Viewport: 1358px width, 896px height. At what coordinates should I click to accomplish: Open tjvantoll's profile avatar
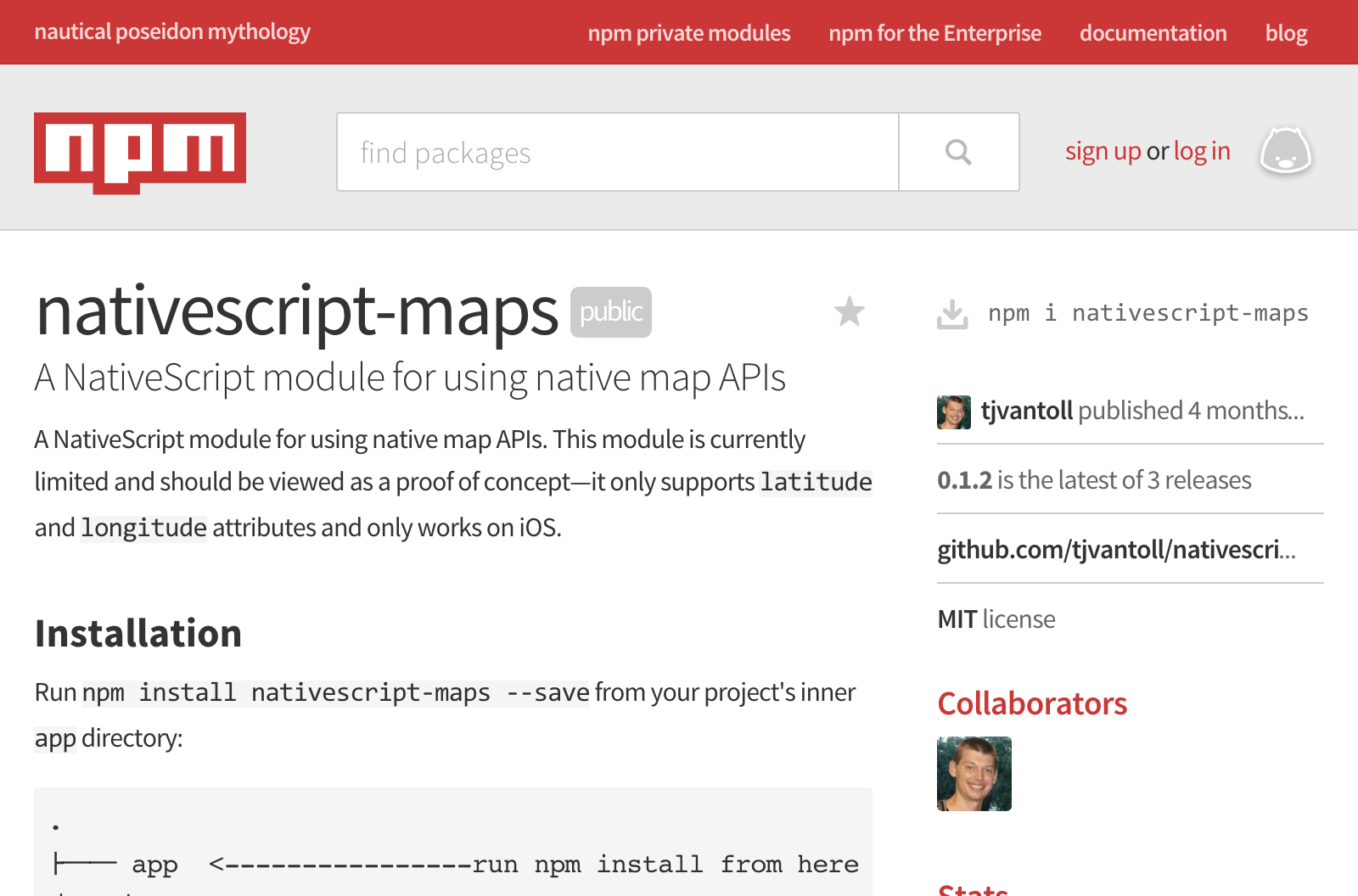click(x=954, y=412)
